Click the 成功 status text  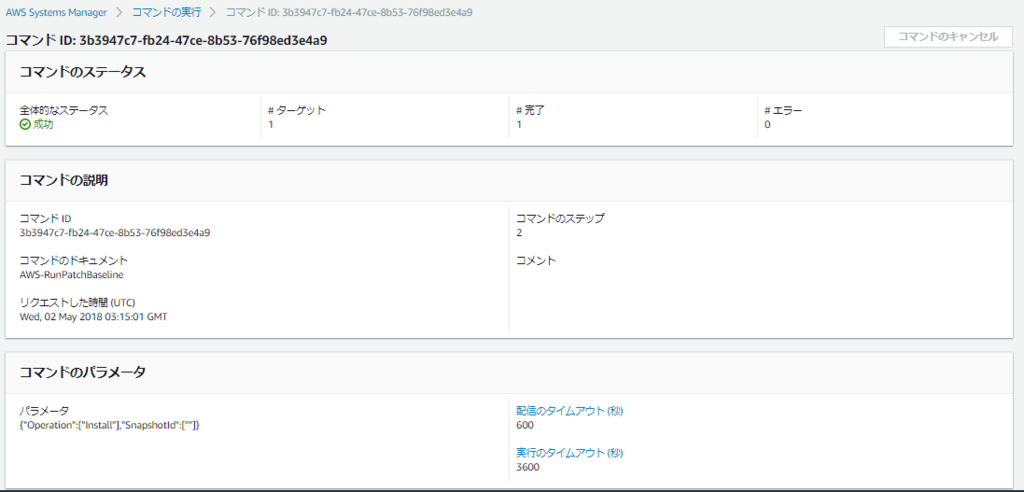tap(43, 125)
